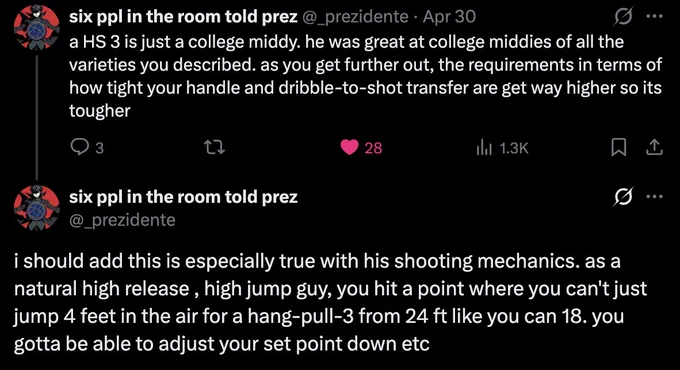Open first tweet's profile avatar

click(37, 27)
